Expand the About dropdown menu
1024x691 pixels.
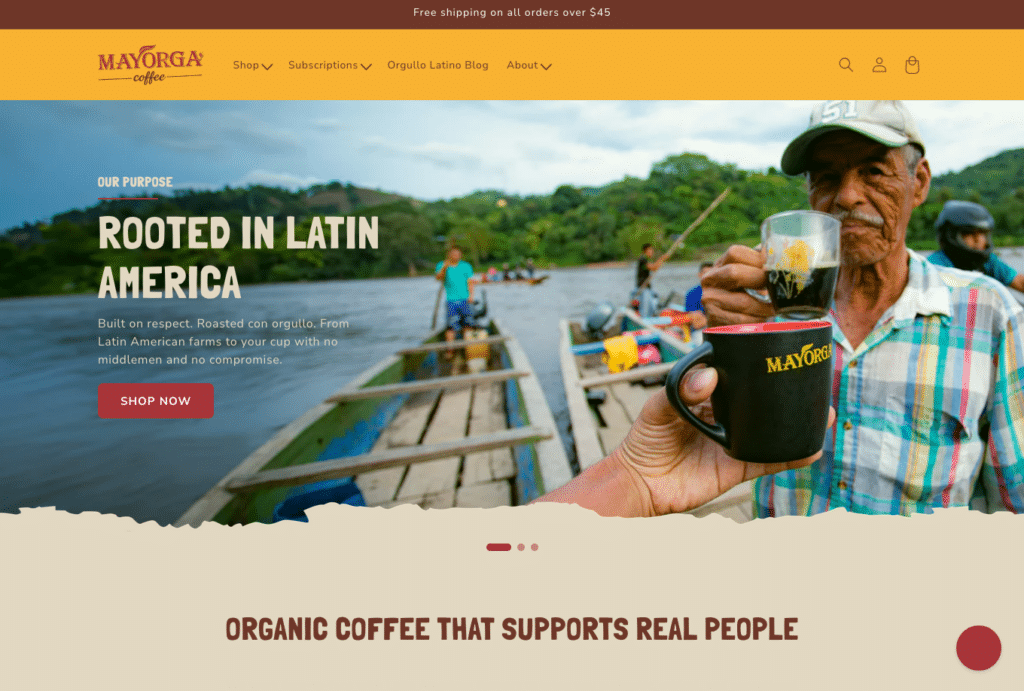pyautogui.click(x=529, y=65)
